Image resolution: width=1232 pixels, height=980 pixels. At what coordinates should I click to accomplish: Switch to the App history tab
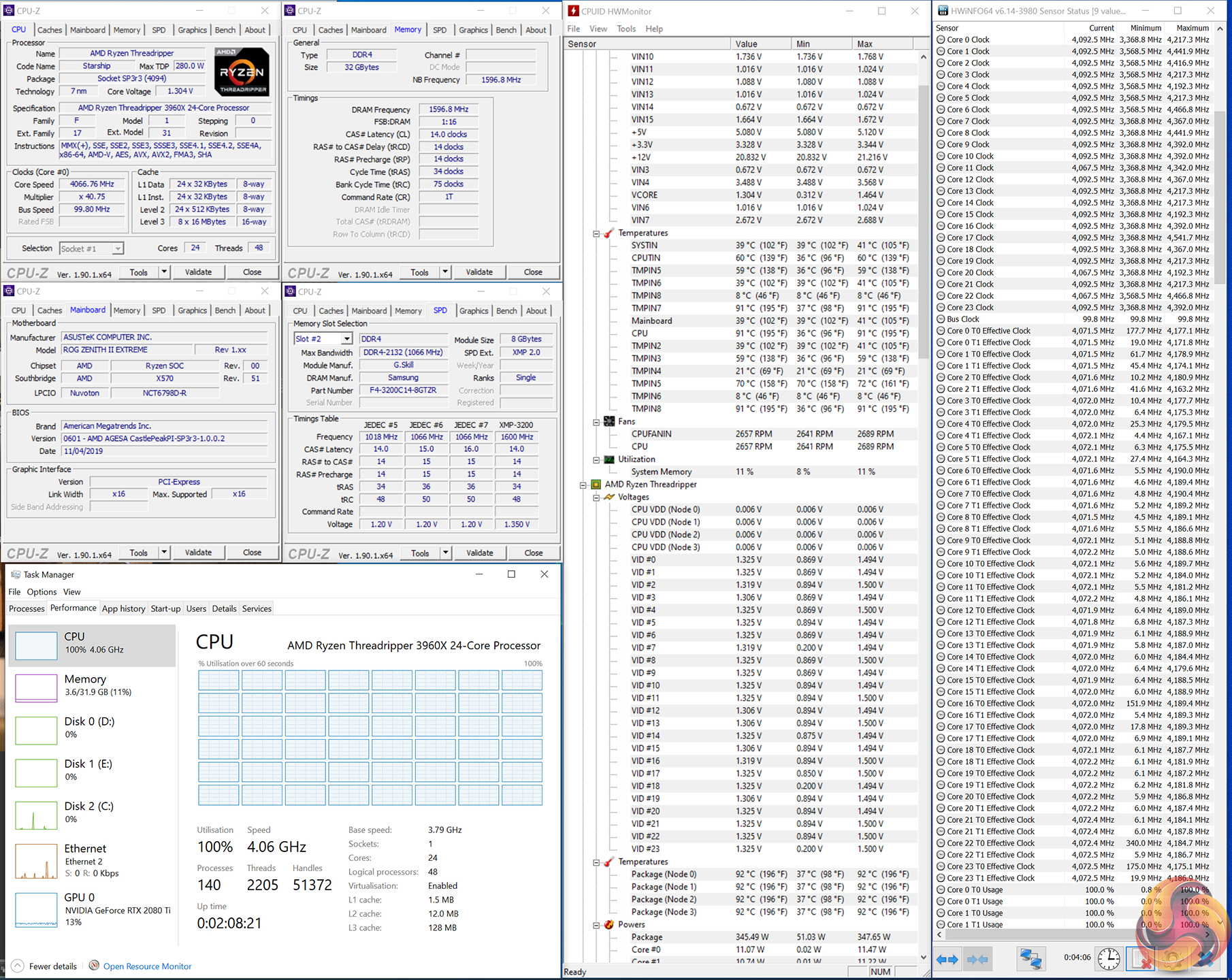123,608
